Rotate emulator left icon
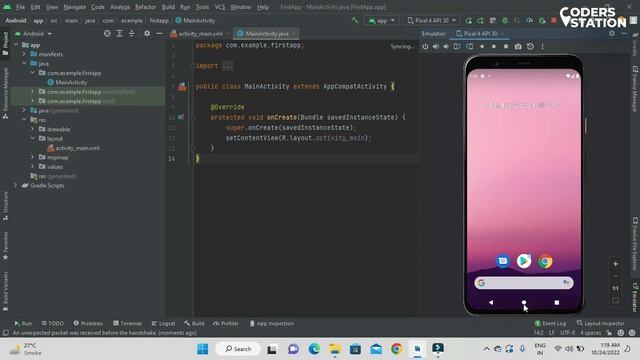 [457, 47]
